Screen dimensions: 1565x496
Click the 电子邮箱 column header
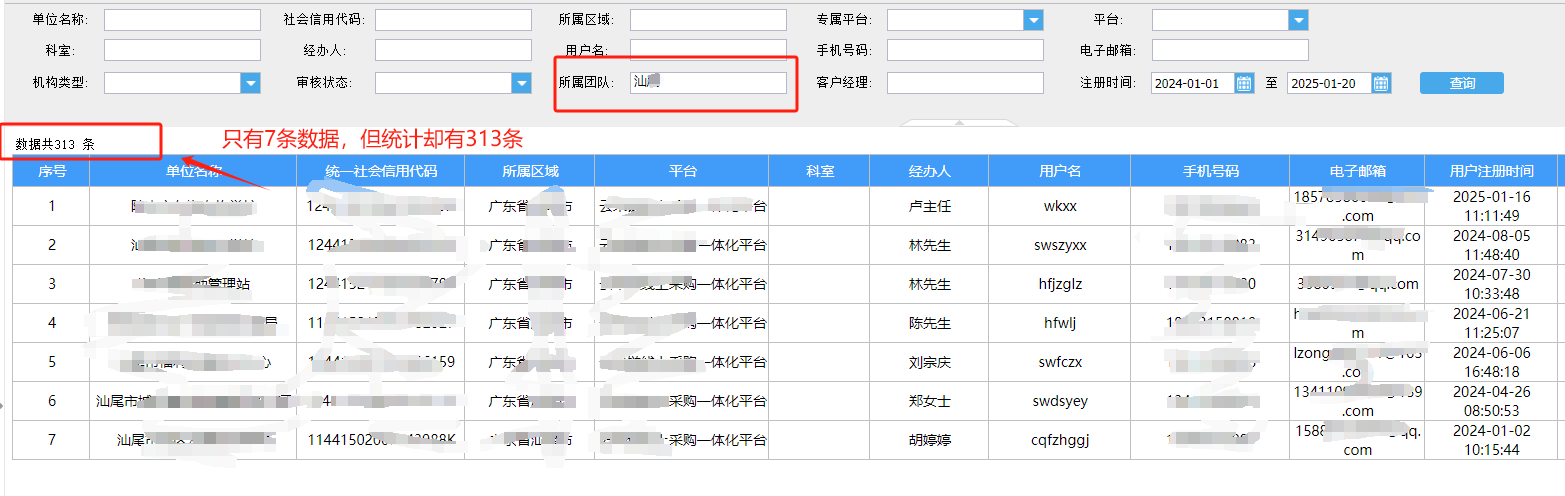click(x=1357, y=171)
